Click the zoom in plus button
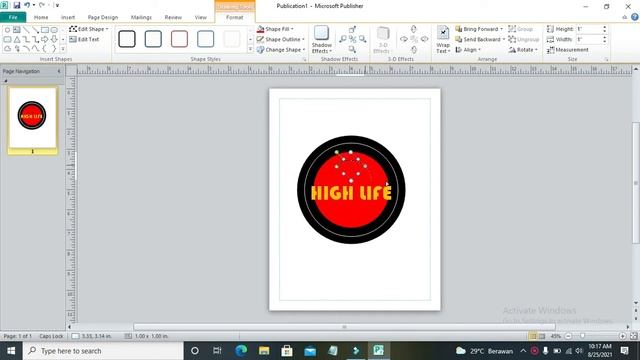The width and height of the screenshot is (640, 360). pos(622,336)
